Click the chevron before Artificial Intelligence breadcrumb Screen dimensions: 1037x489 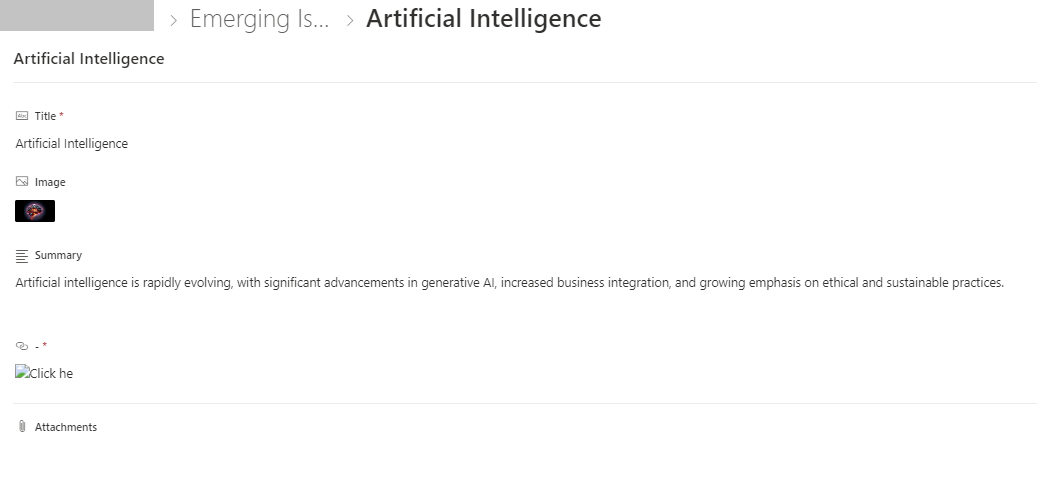(x=350, y=21)
